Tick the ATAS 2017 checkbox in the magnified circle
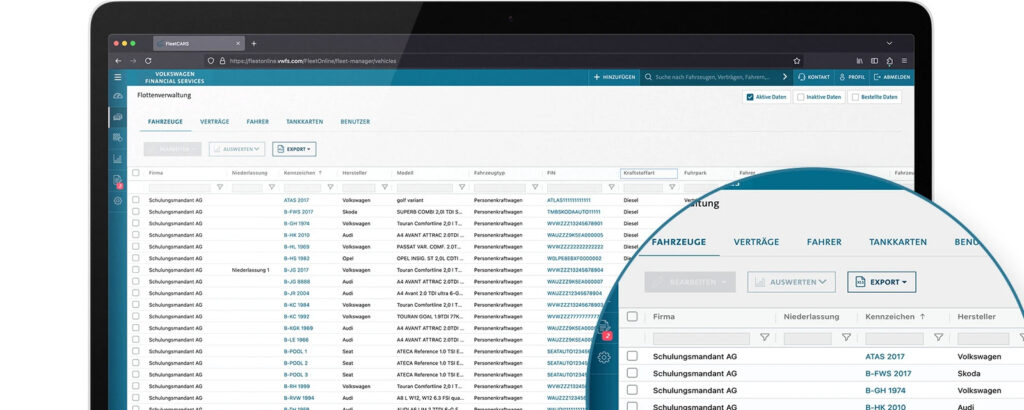Image resolution: width=1024 pixels, height=410 pixels. pyautogui.click(x=632, y=356)
